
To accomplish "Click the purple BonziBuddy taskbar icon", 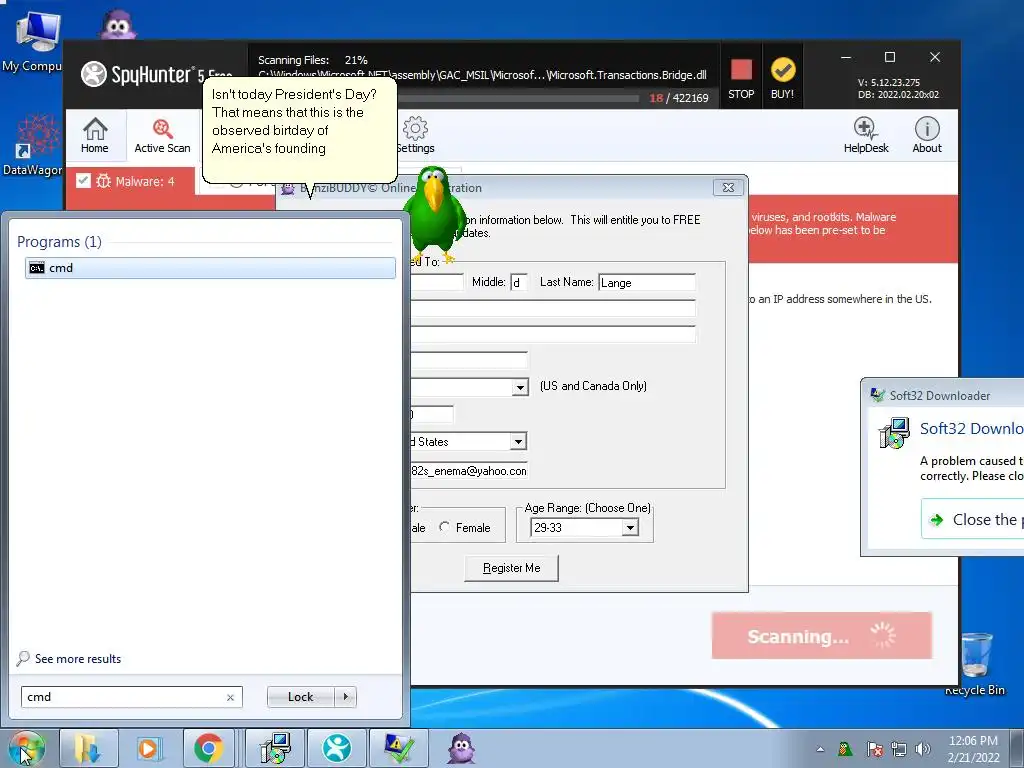I will (460, 748).
